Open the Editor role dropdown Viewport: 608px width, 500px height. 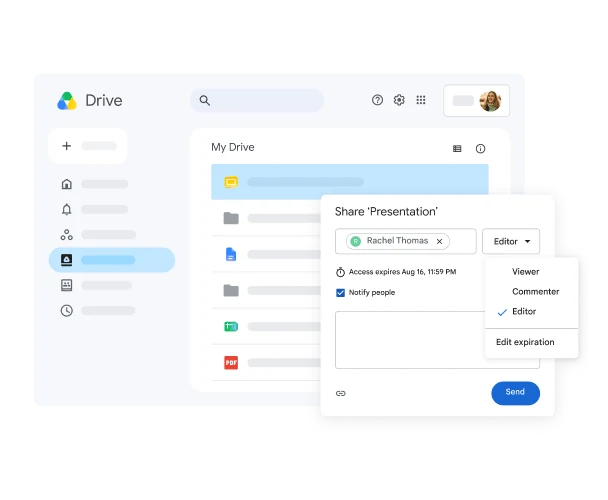coord(511,241)
